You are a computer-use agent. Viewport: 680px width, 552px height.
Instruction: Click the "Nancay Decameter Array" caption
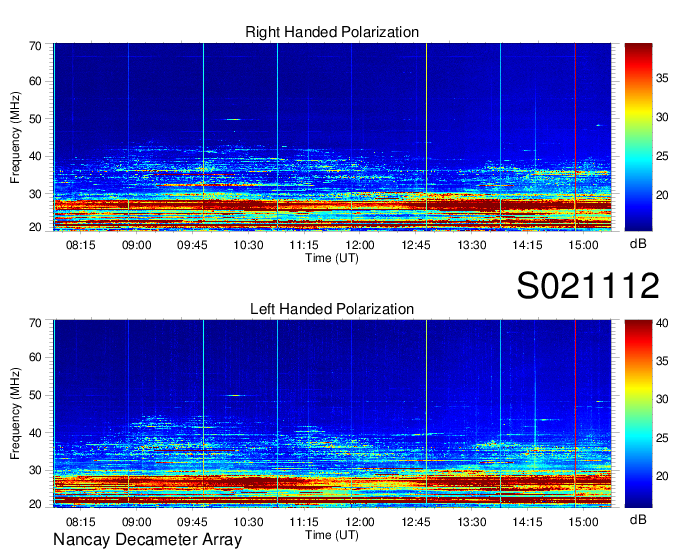[x=147, y=540]
